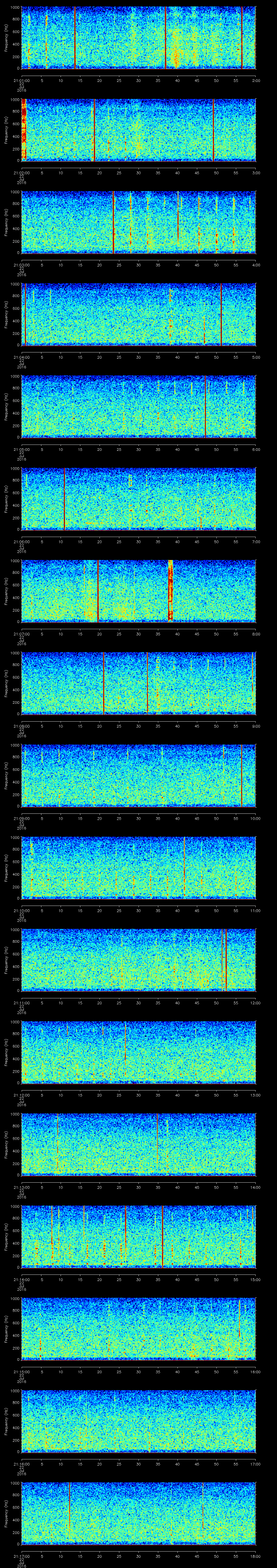Image resolution: width=277 pixels, height=1568 pixels.
Task: Click the 6:00 end time label
Action: point(256,449)
